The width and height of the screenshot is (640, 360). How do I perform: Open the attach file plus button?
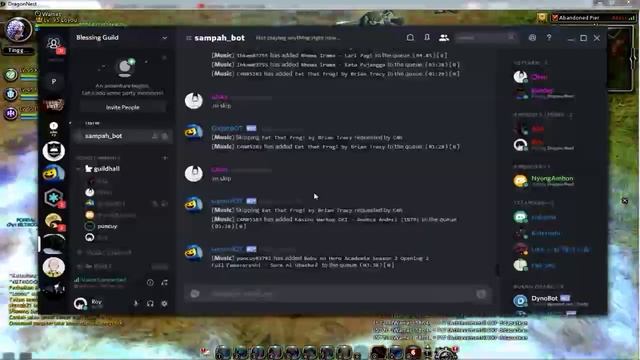coord(195,294)
